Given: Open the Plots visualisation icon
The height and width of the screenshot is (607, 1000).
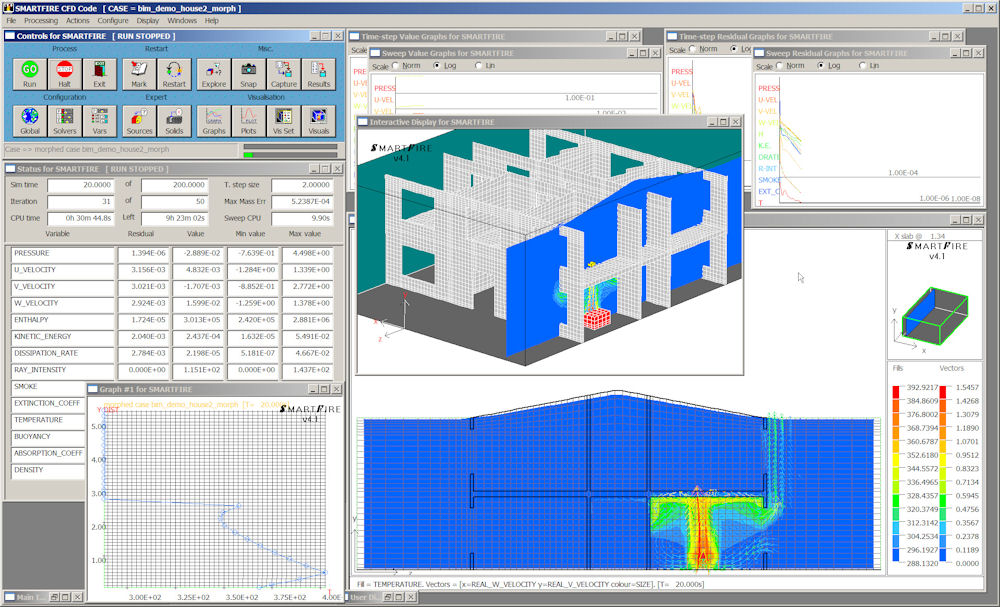Looking at the screenshot, I should (x=249, y=121).
